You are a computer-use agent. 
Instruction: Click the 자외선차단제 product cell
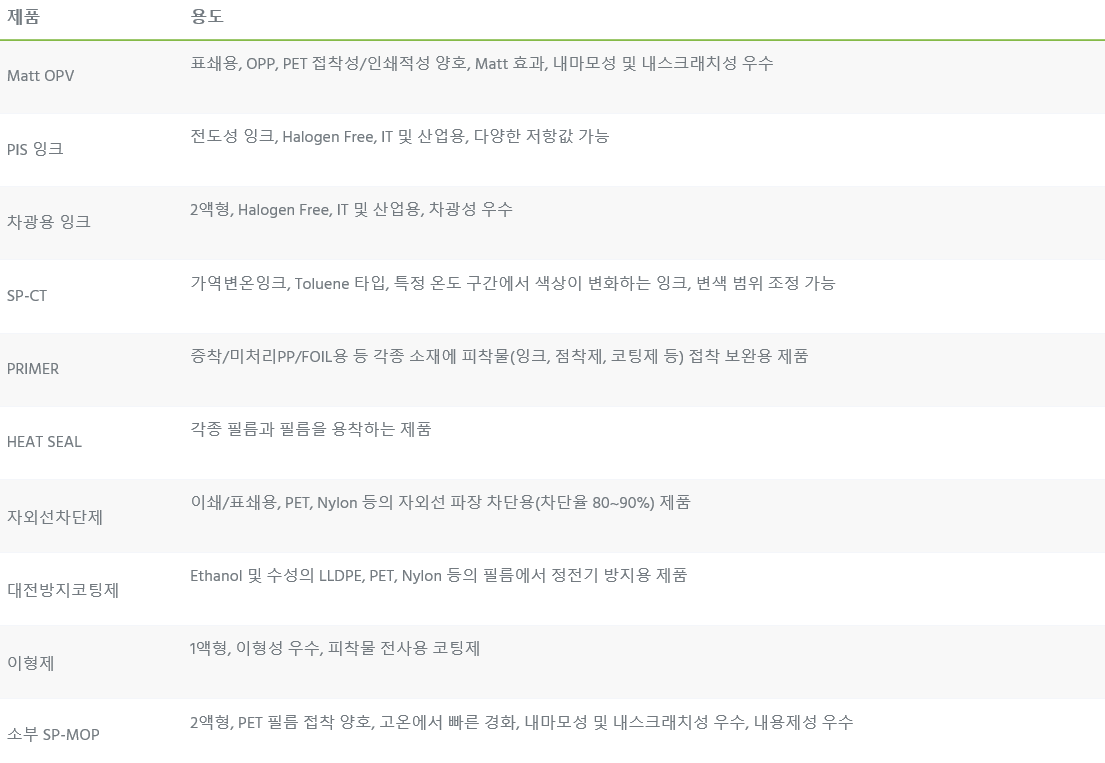pyautogui.click(x=55, y=517)
